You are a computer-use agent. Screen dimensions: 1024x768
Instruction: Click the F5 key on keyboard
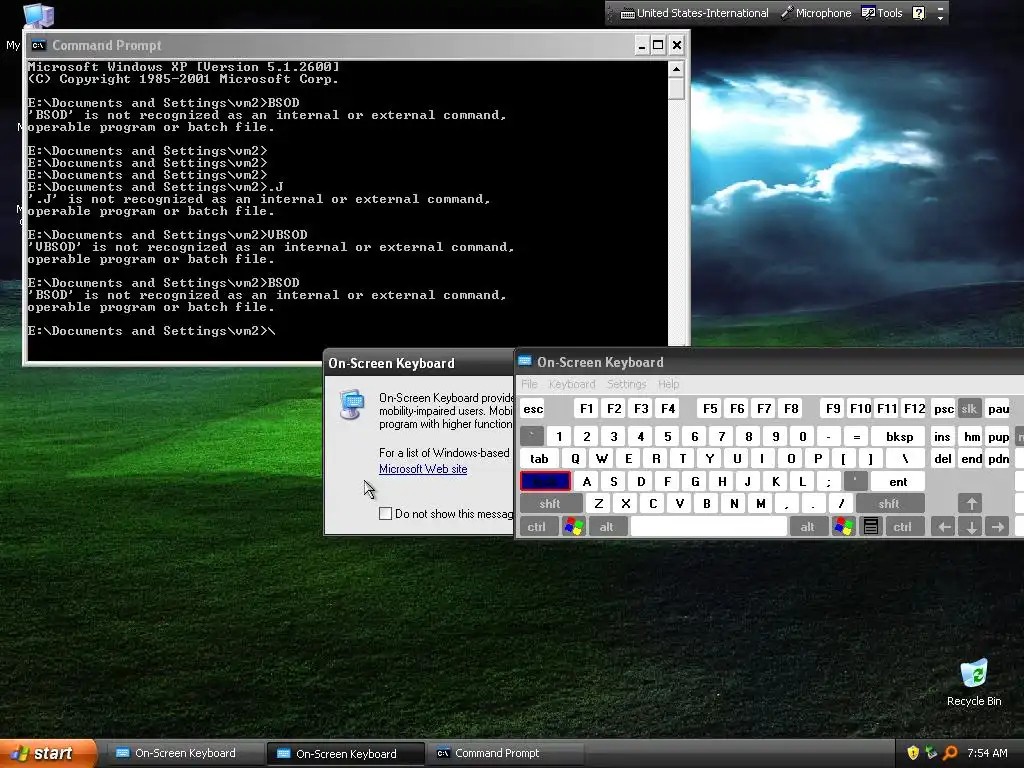click(710, 409)
